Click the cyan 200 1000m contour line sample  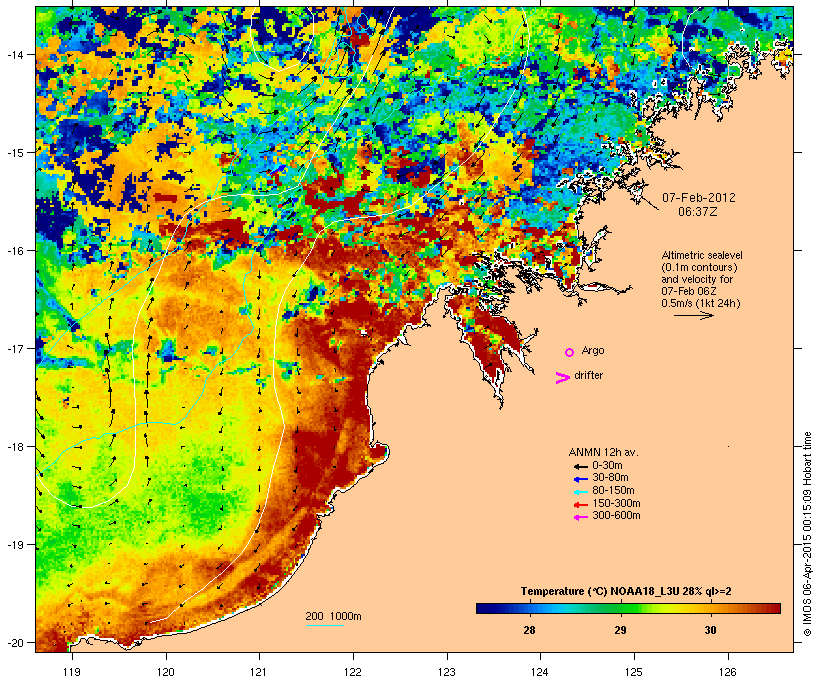[324, 625]
